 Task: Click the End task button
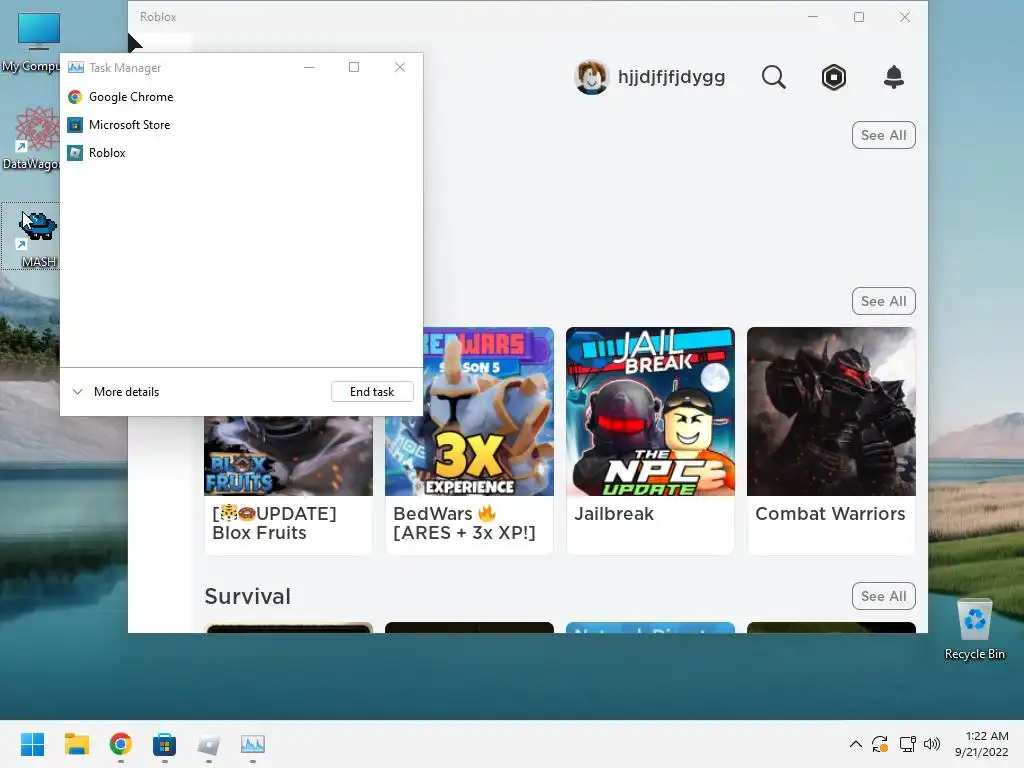(x=372, y=392)
